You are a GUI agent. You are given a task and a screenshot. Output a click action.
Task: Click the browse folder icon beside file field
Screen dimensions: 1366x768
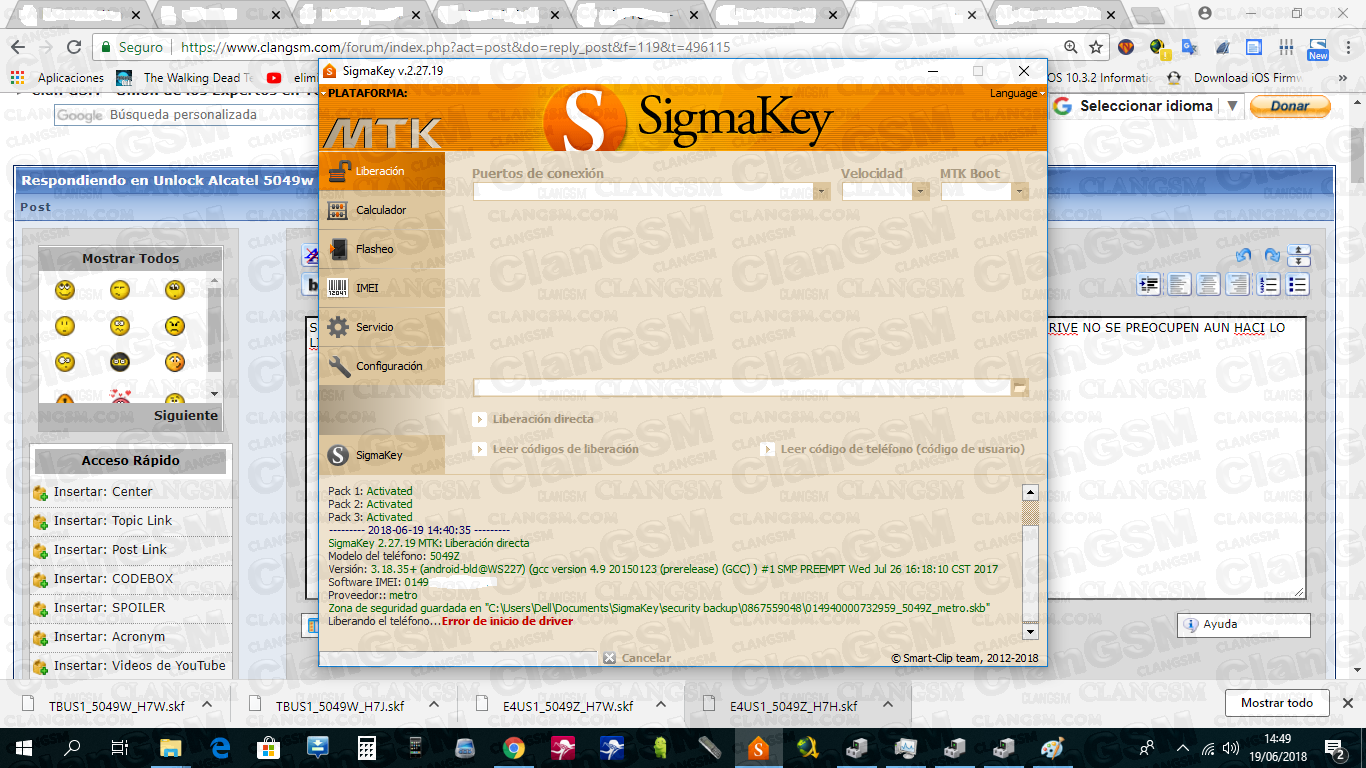1020,387
